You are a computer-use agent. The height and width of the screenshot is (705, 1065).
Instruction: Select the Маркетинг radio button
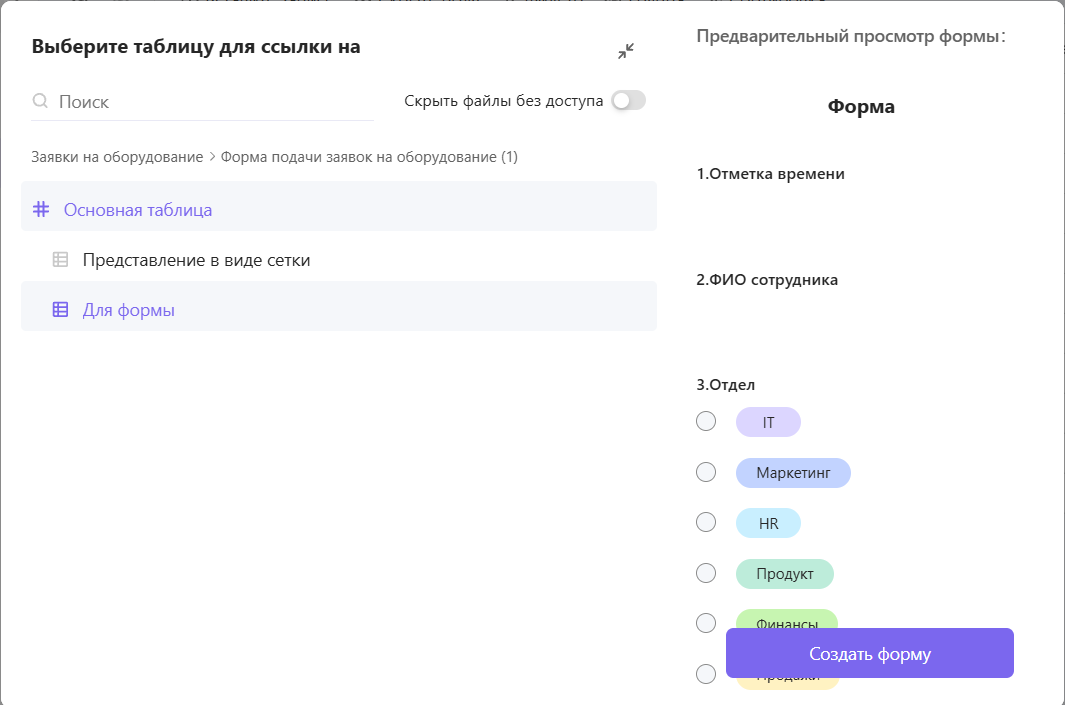[x=706, y=472]
